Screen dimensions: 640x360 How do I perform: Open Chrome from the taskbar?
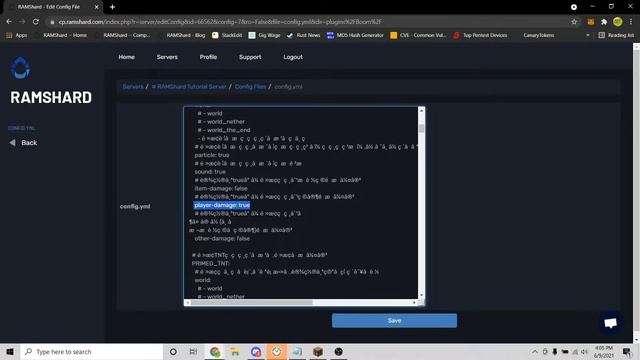pyautogui.click(x=215, y=351)
